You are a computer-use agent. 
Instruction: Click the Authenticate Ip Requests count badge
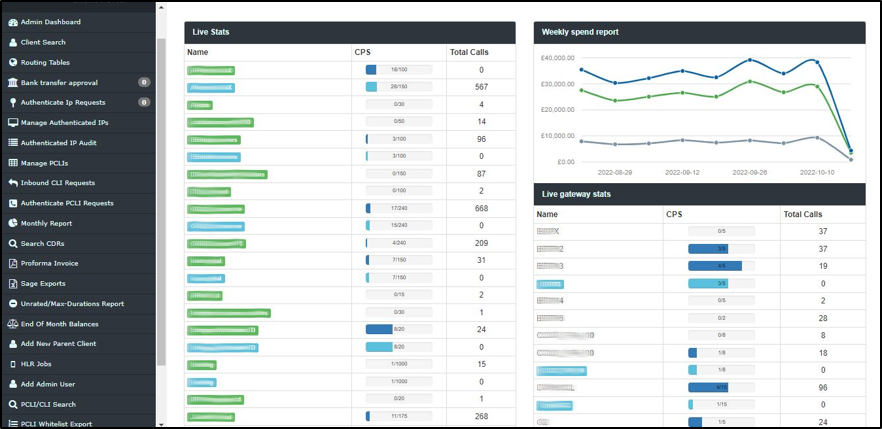144,102
